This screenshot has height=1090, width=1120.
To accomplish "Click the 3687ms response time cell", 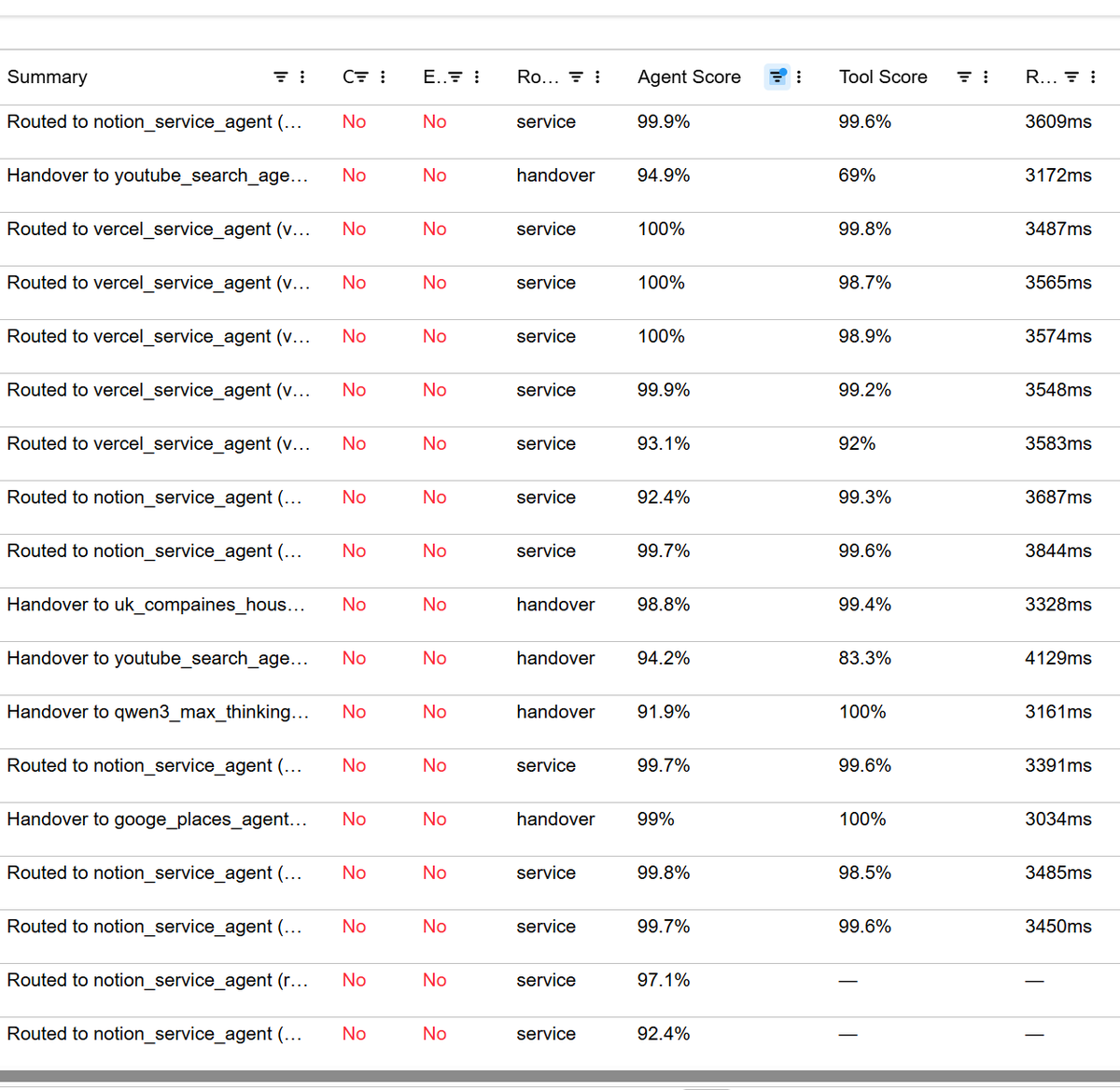I will pos(1058,497).
